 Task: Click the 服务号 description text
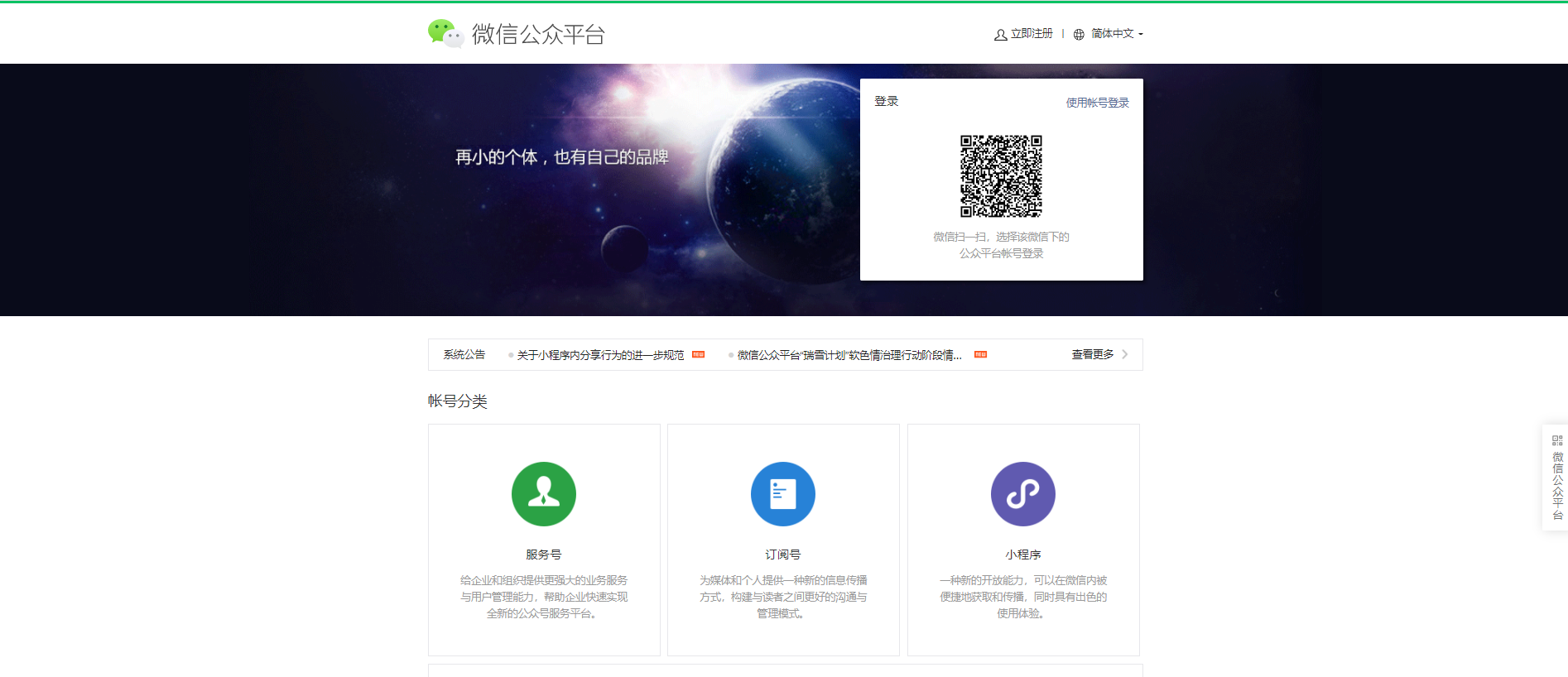pyautogui.click(x=544, y=597)
